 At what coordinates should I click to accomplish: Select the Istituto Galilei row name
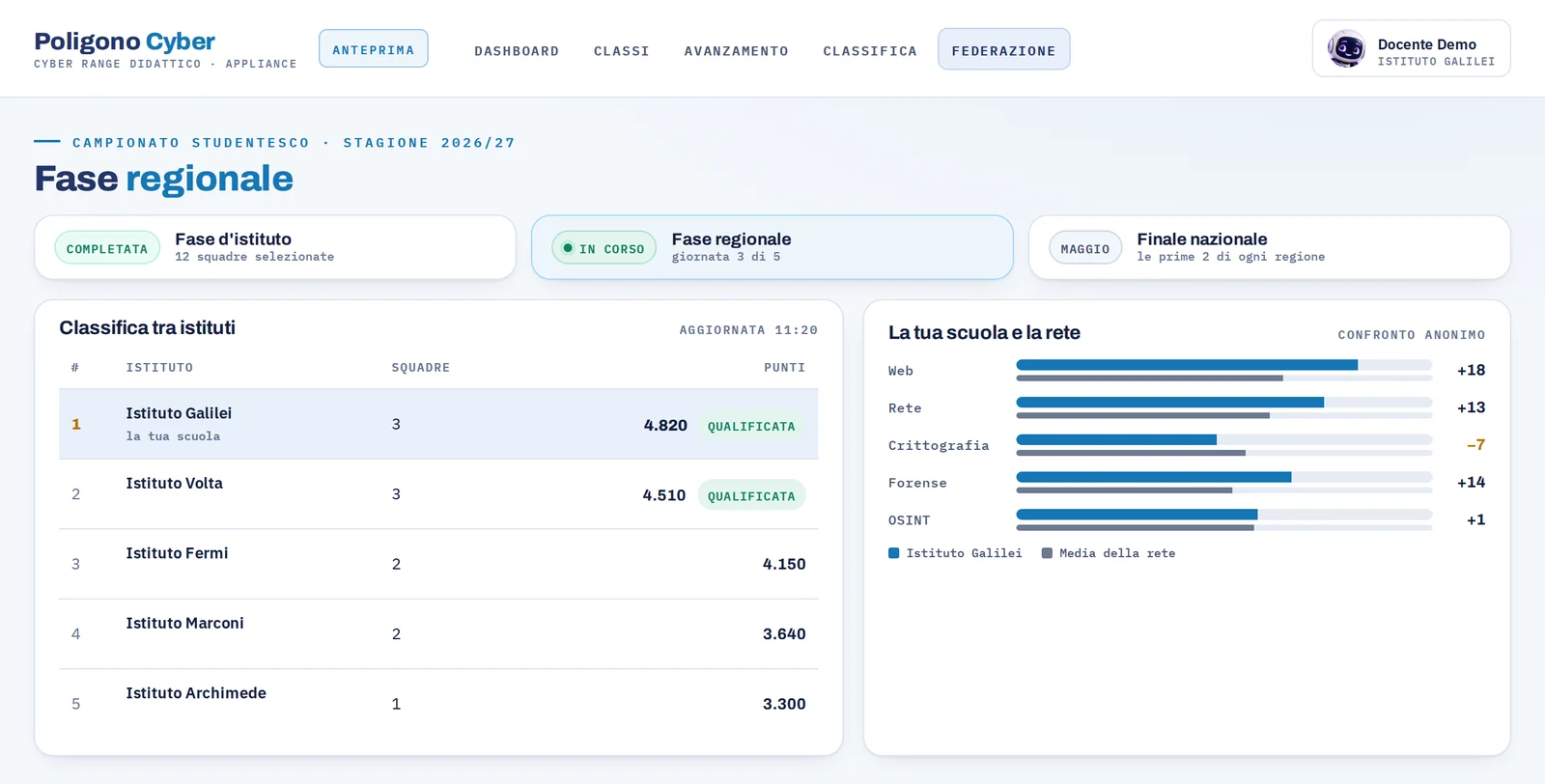[x=179, y=413]
